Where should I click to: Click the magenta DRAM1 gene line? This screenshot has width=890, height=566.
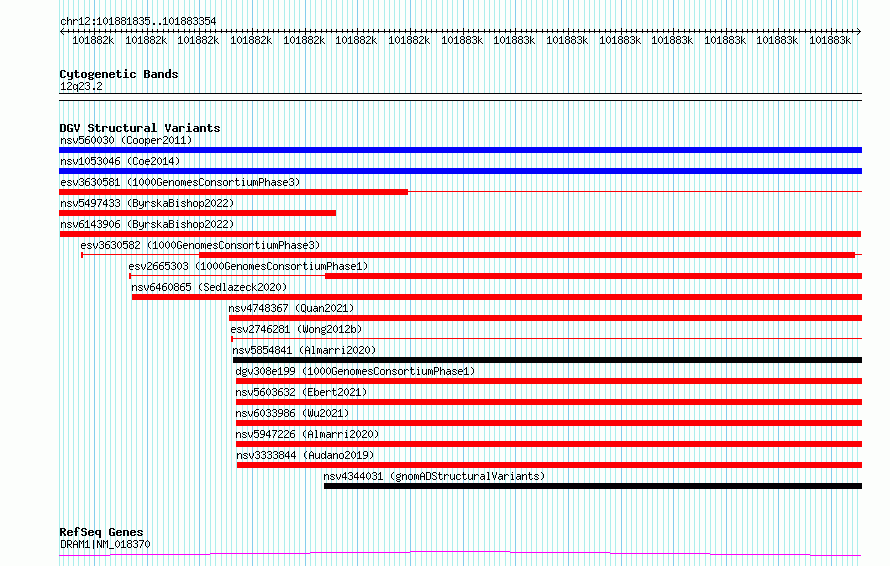click(x=460, y=554)
